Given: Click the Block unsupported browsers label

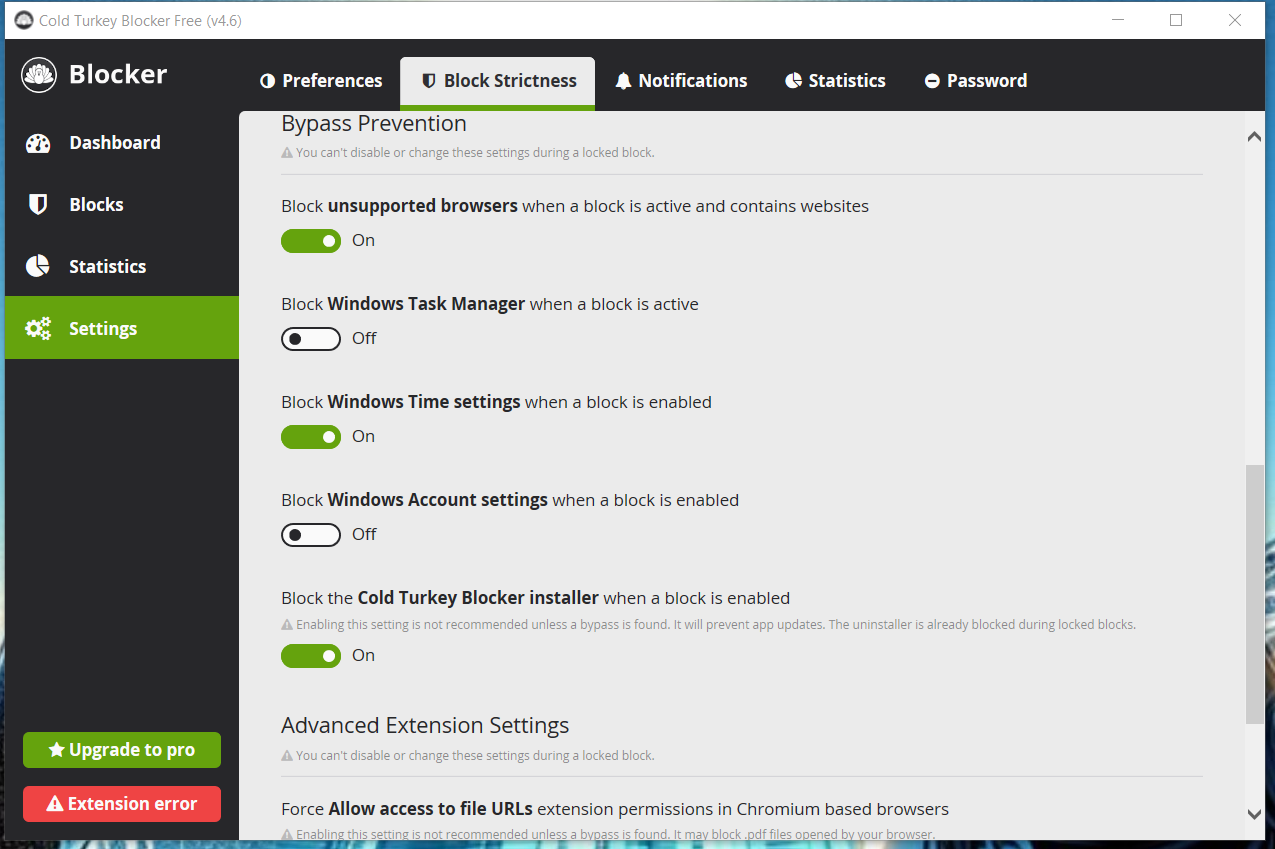Looking at the screenshot, I should pyautogui.click(x=575, y=207).
